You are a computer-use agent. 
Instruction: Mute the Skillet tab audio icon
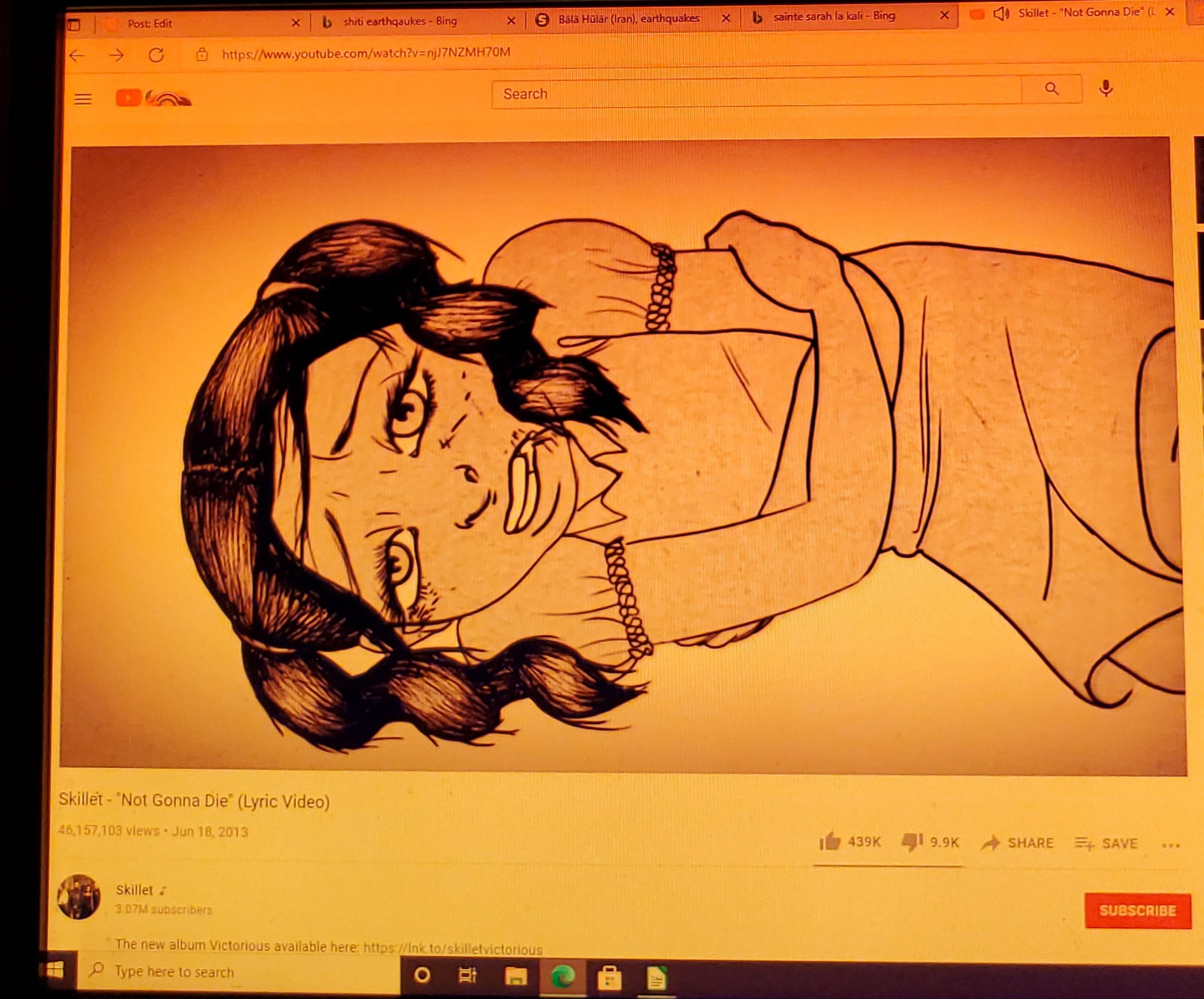[x=1001, y=13]
